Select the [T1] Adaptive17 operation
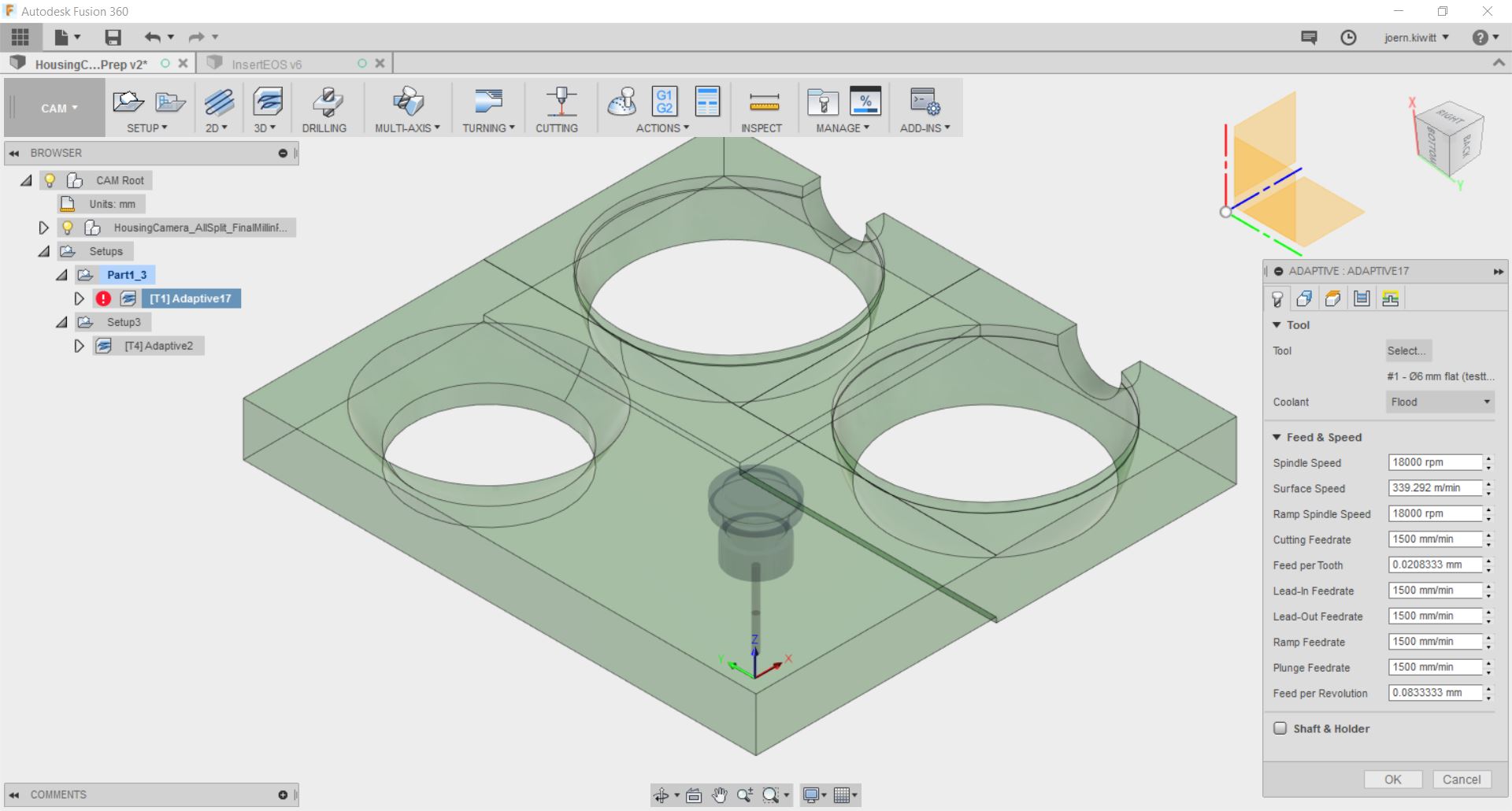Image resolution: width=1512 pixels, height=811 pixels. tap(191, 298)
